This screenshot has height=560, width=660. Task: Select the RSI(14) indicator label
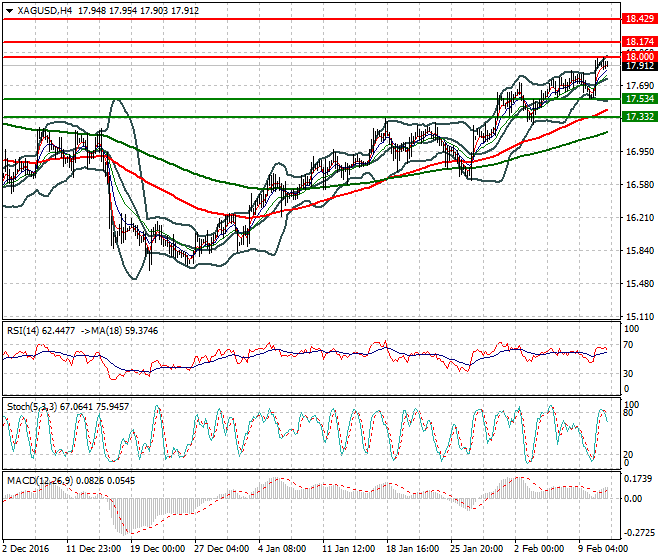coord(24,331)
